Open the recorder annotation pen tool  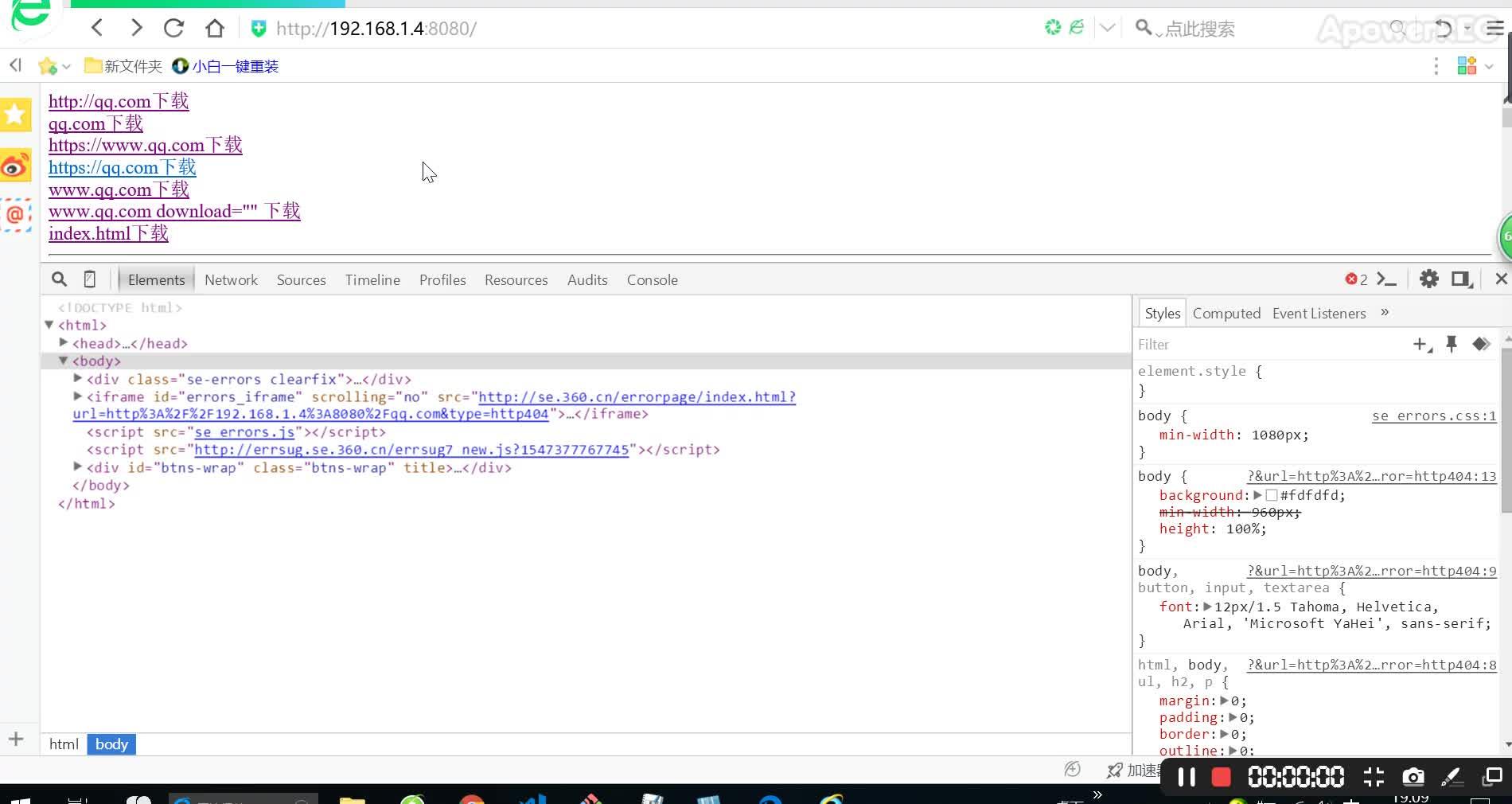tap(1452, 777)
